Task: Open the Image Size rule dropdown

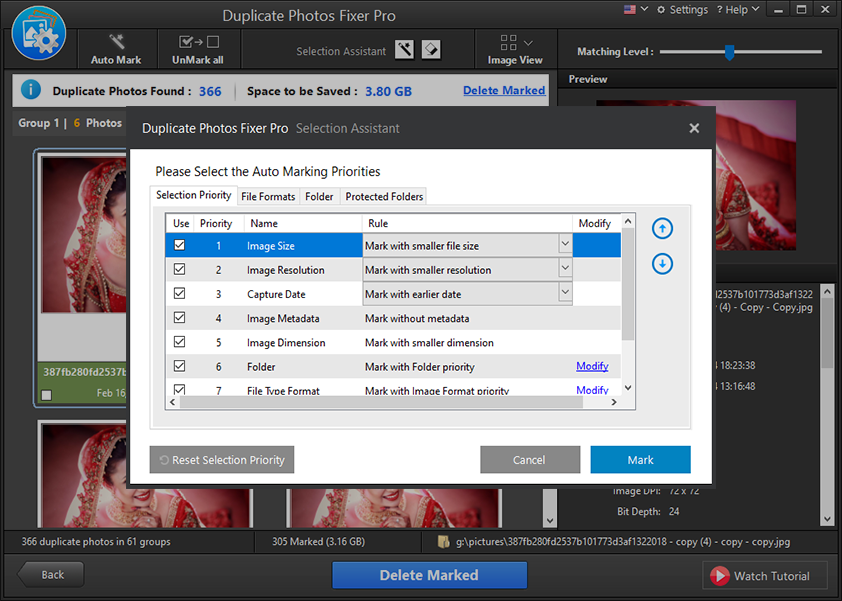Action: tap(565, 244)
